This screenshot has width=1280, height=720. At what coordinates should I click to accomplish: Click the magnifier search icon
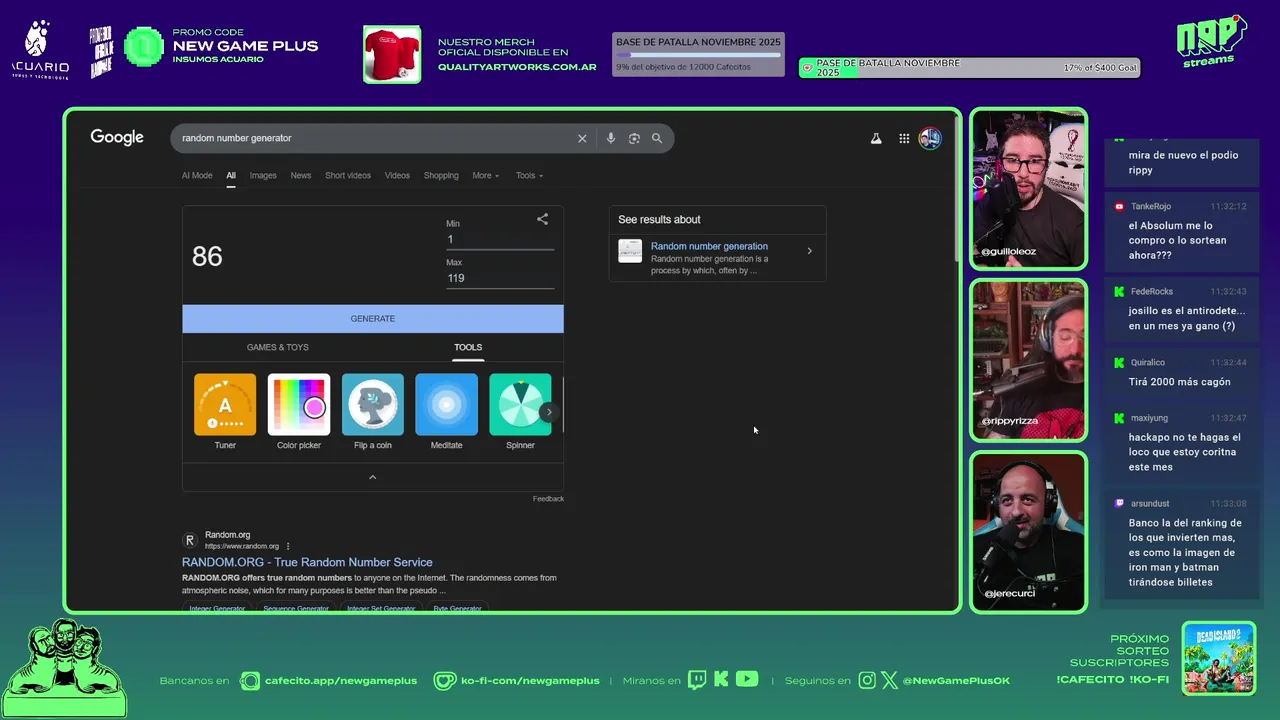click(657, 138)
